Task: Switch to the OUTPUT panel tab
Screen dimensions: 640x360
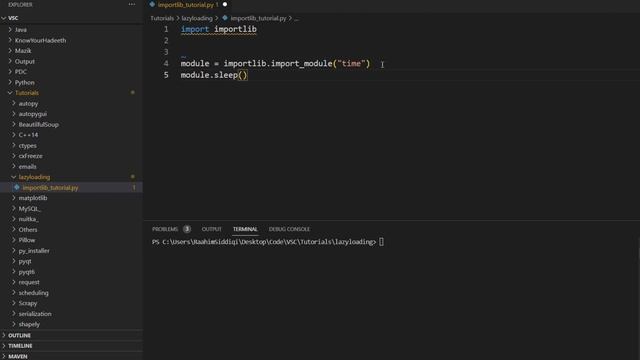Action: (211, 229)
